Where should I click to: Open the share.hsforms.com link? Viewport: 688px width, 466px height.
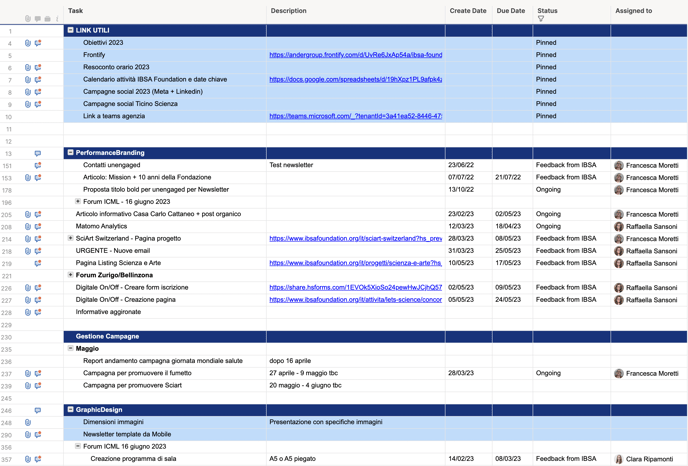[x=355, y=288]
